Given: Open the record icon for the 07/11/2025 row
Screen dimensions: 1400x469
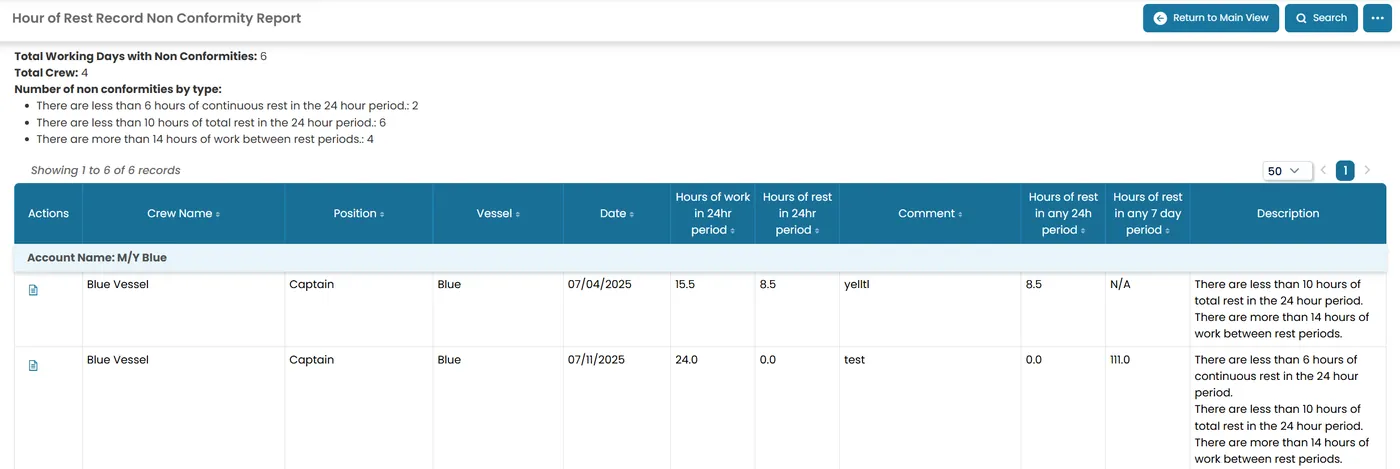Looking at the screenshot, I should point(33,365).
